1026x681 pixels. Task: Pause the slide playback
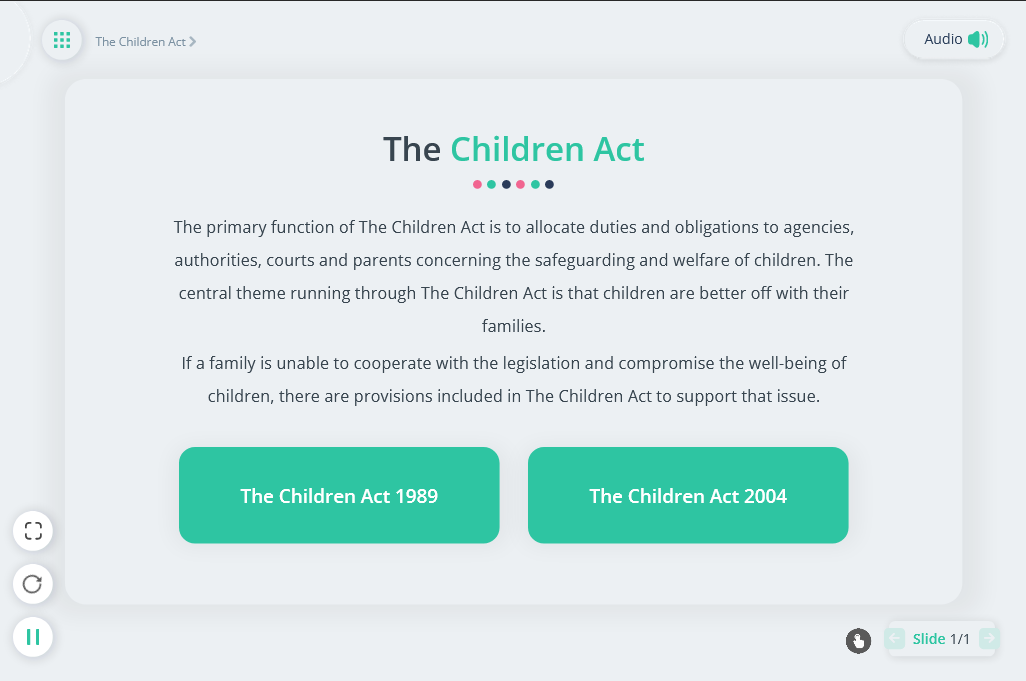(x=33, y=637)
